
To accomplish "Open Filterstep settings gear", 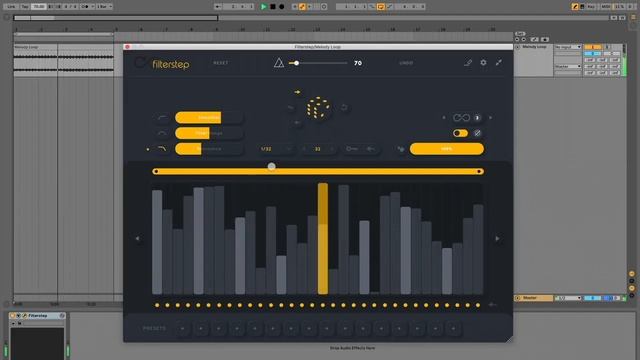I will [483, 63].
